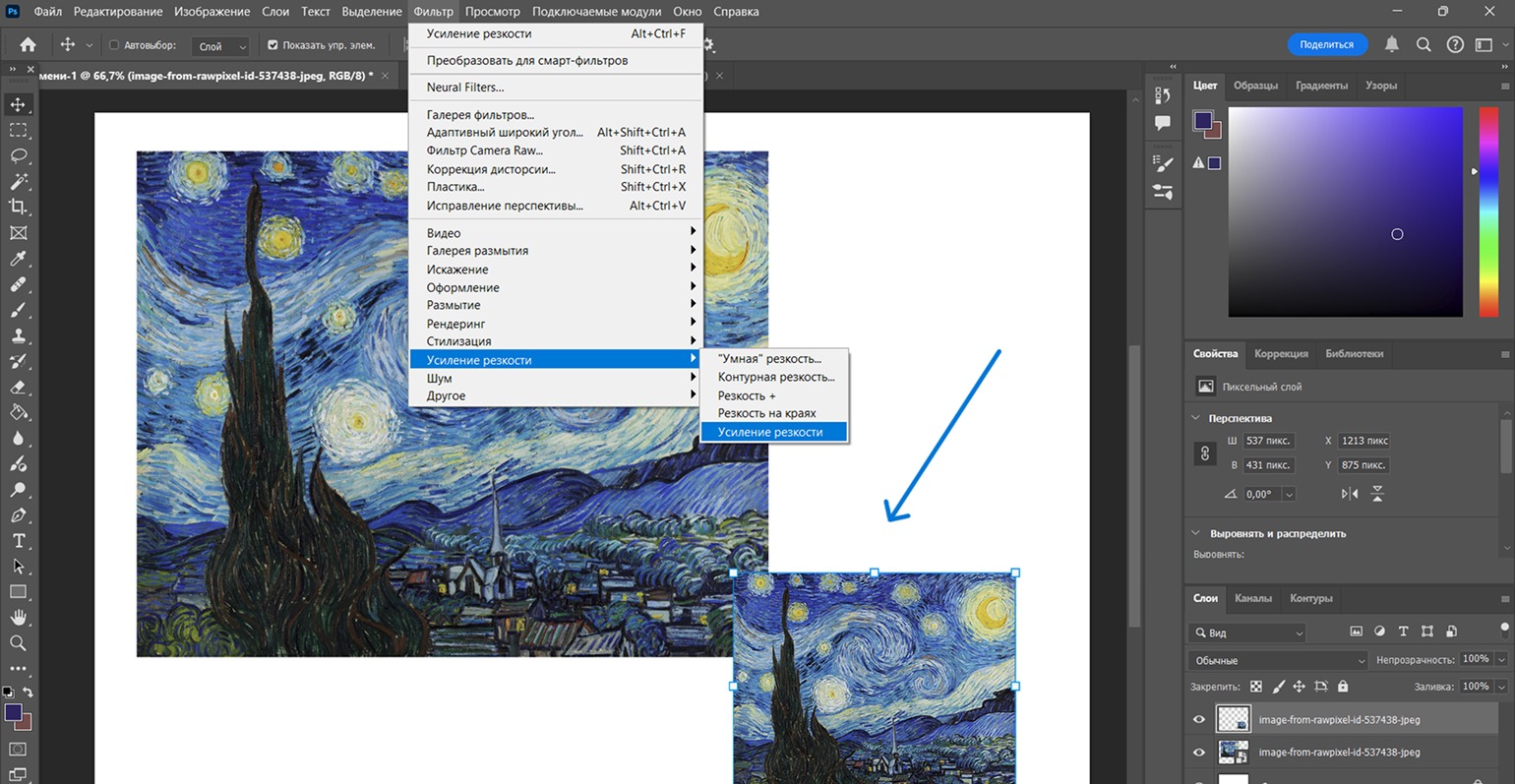Toggle the Показать упр. элем. checkbox
1515x784 pixels.
273,45
